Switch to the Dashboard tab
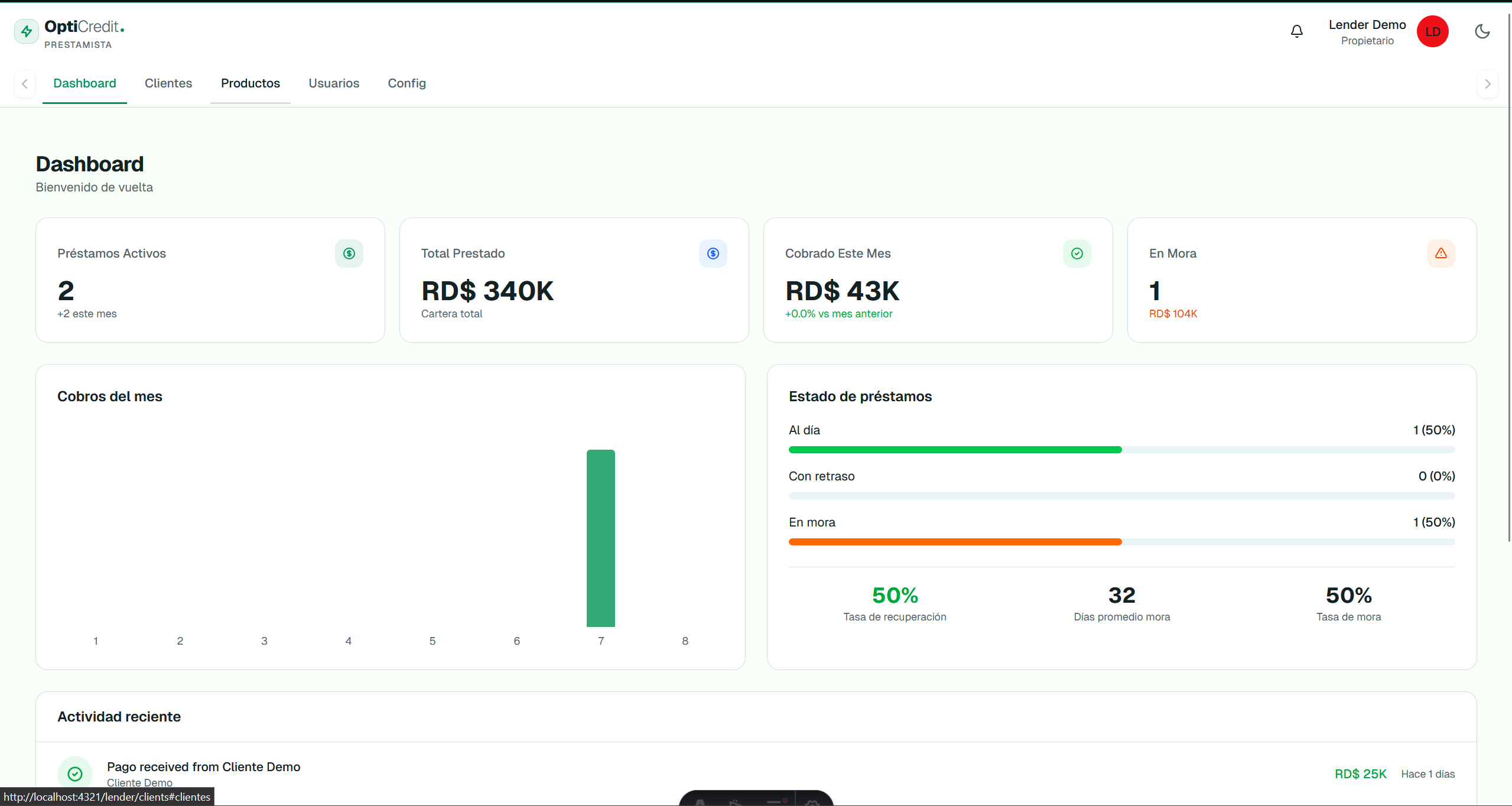Image resolution: width=1512 pixels, height=806 pixels. (84, 83)
